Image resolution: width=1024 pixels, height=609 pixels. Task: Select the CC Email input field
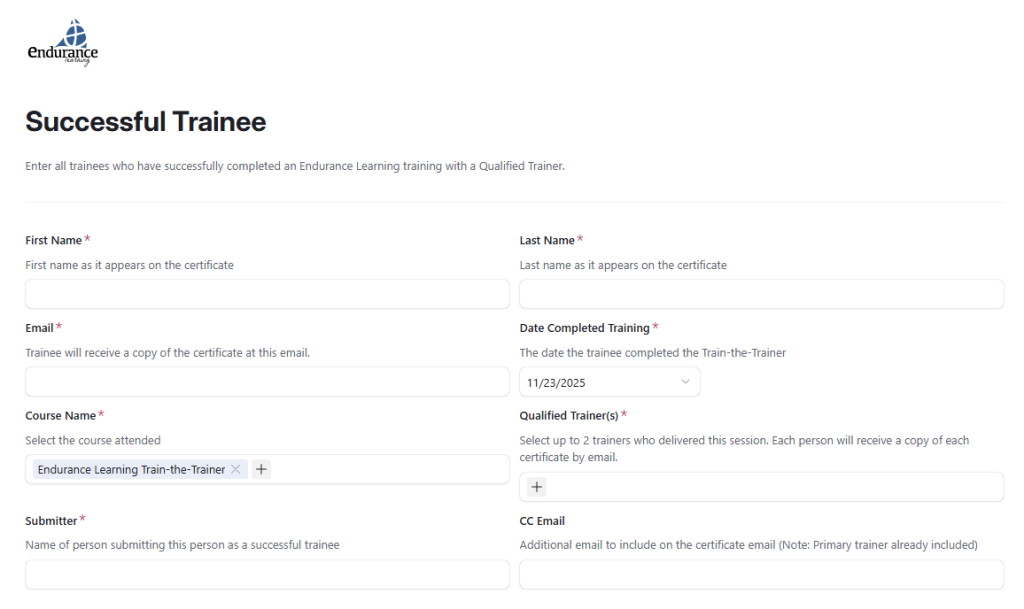tap(761, 574)
